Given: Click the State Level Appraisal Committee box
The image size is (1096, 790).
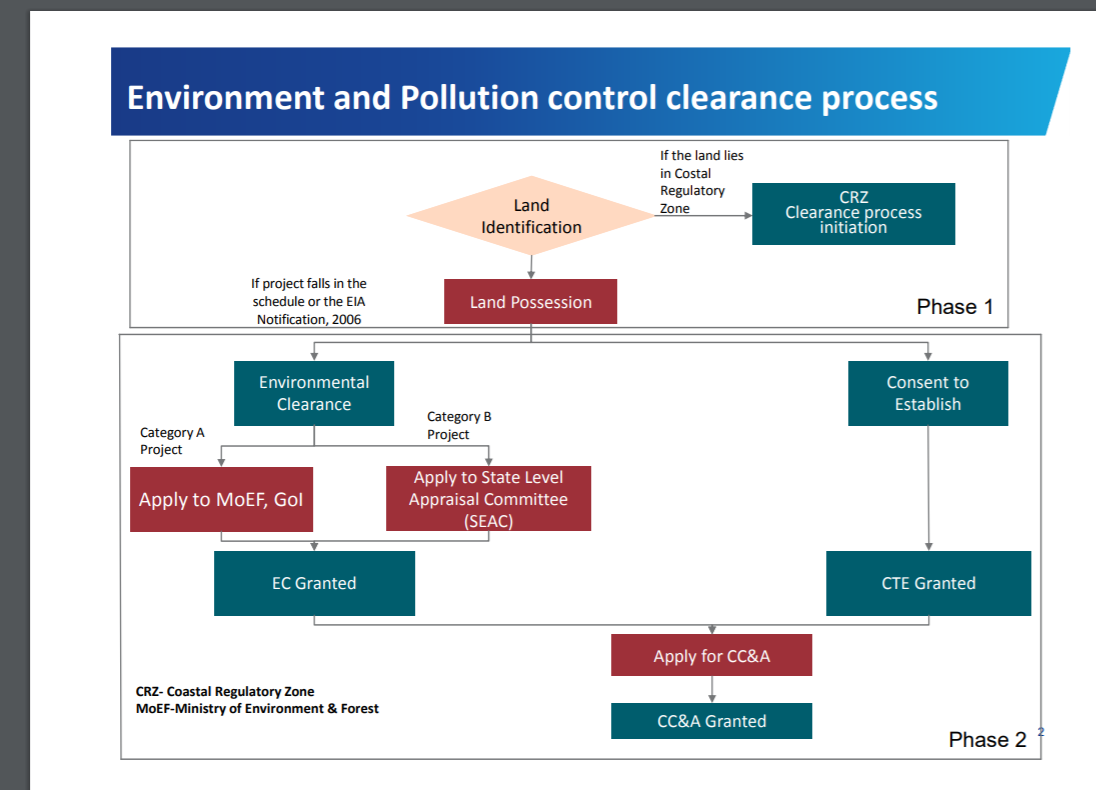Looking at the screenshot, I should pyautogui.click(x=488, y=499).
